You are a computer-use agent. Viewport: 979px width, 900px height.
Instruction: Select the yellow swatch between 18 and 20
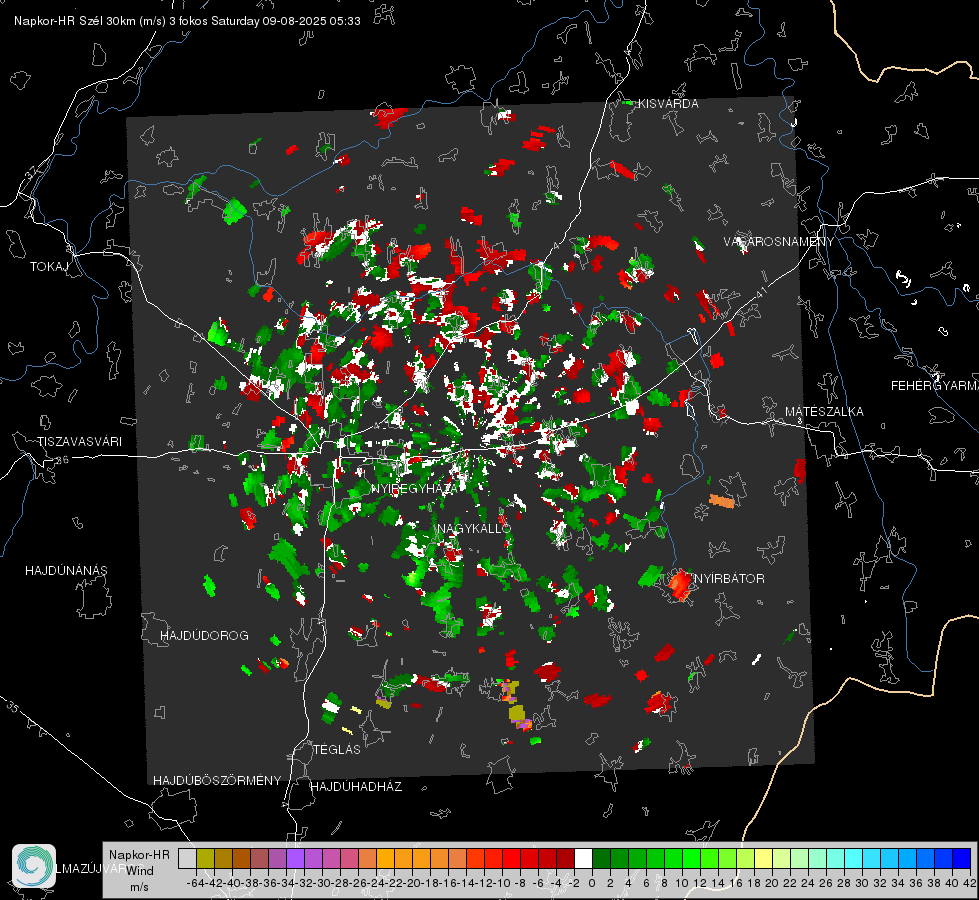coord(763,859)
